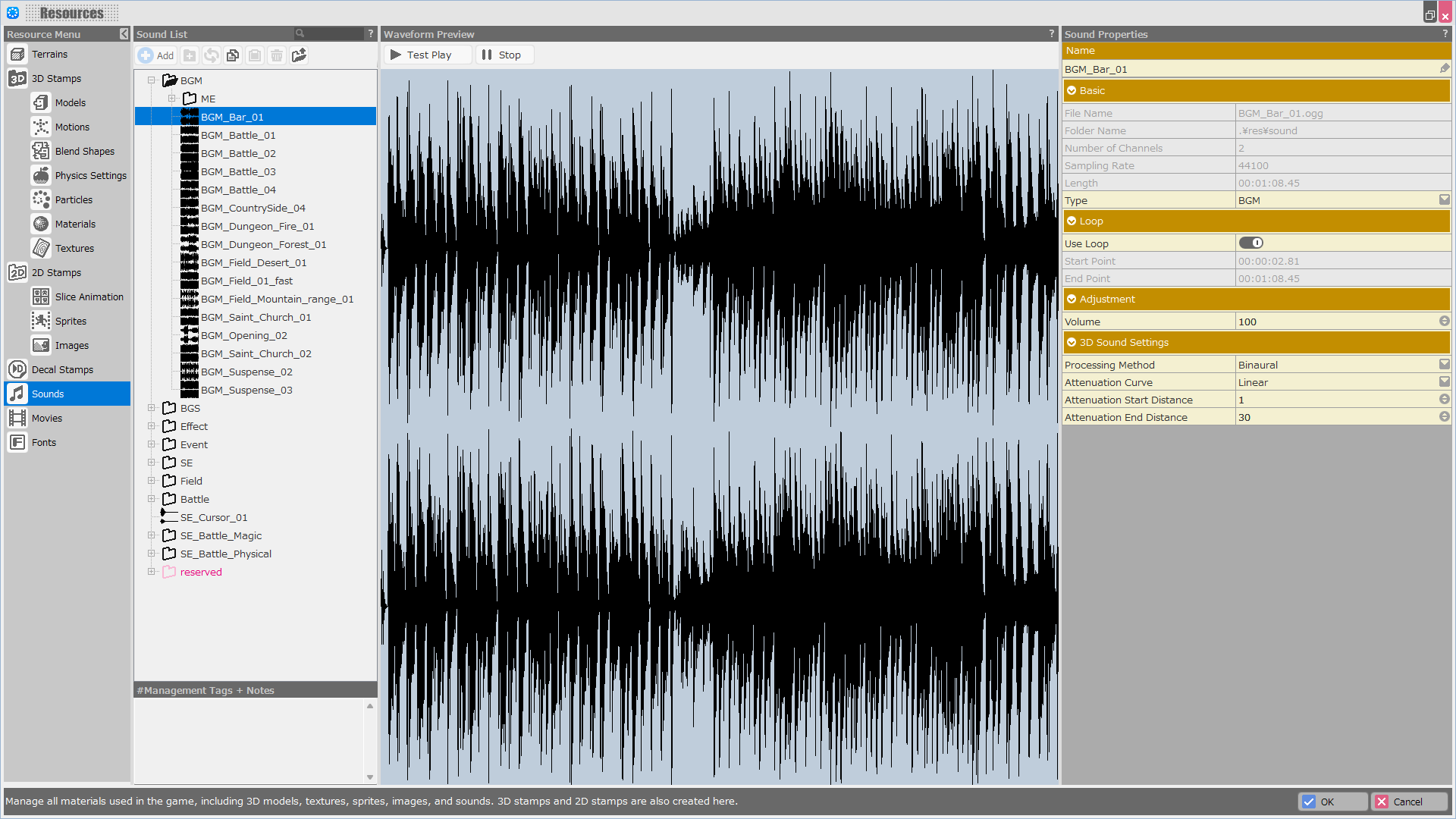Open Particles in the Resource Menu
Screen dimensions: 1456x819
tap(74, 199)
